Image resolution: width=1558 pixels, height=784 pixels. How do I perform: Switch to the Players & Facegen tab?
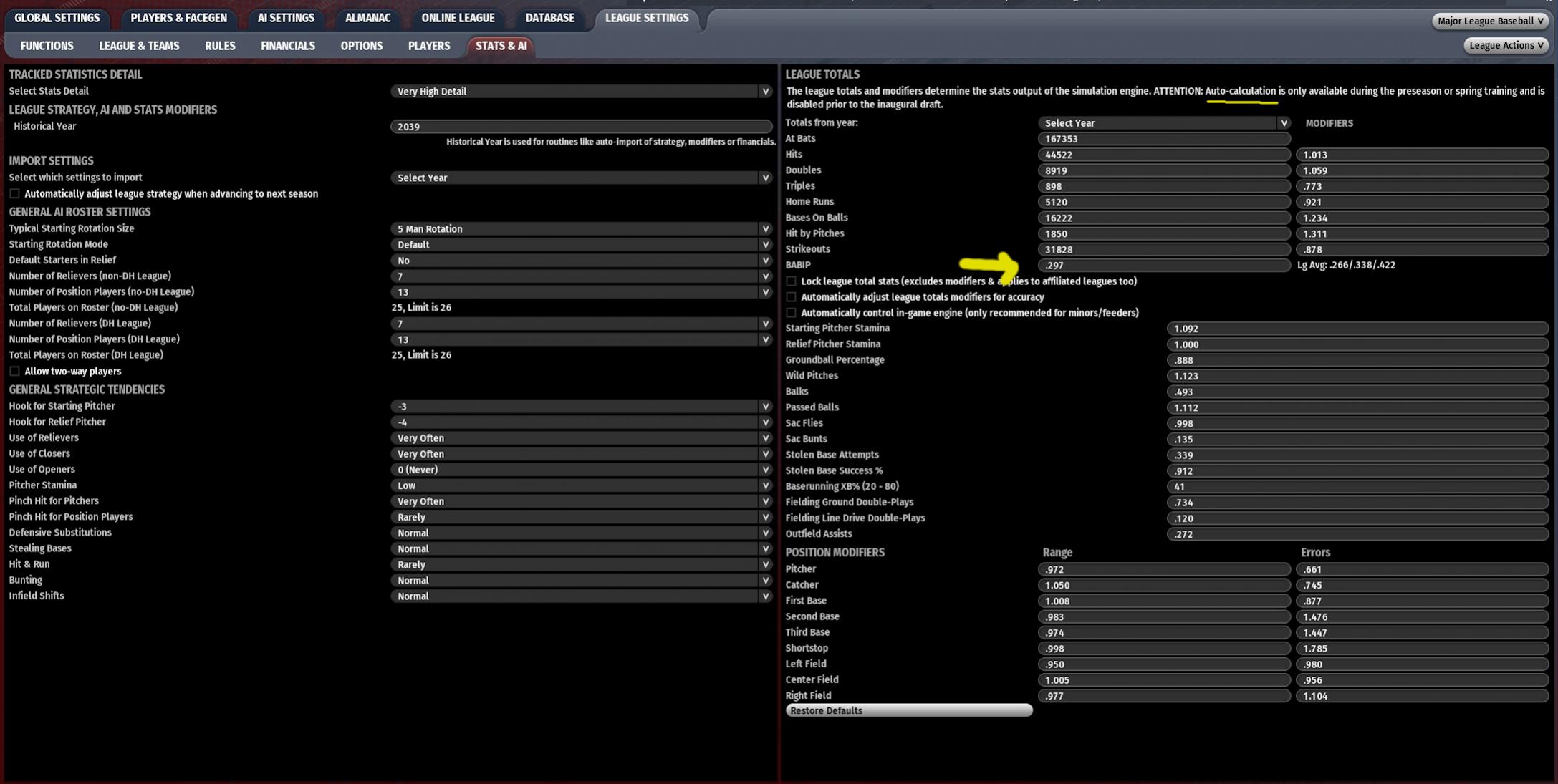178,18
